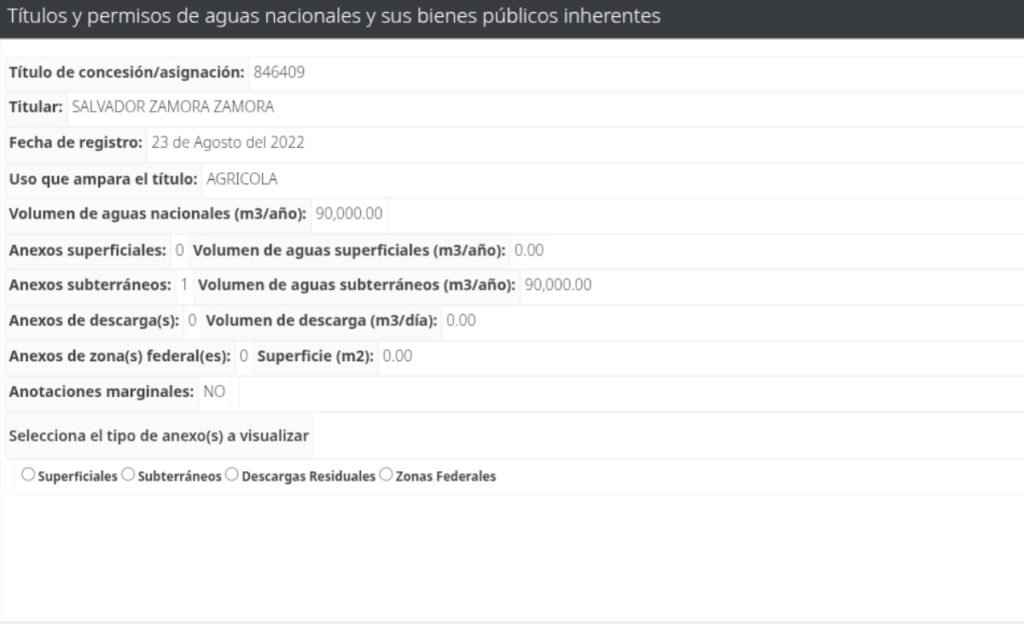The width and height of the screenshot is (1024, 630).
Task: Click the Superficie (m2) label
Action: point(315,356)
